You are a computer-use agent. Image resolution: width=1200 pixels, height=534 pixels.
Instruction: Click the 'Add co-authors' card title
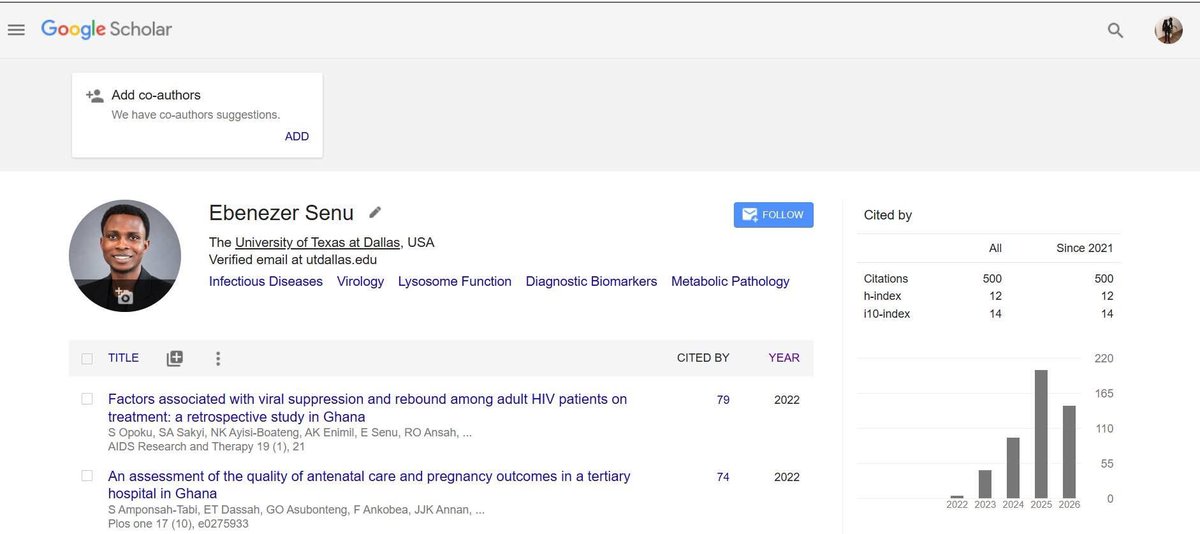pyautogui.click(x=156, y=95)
